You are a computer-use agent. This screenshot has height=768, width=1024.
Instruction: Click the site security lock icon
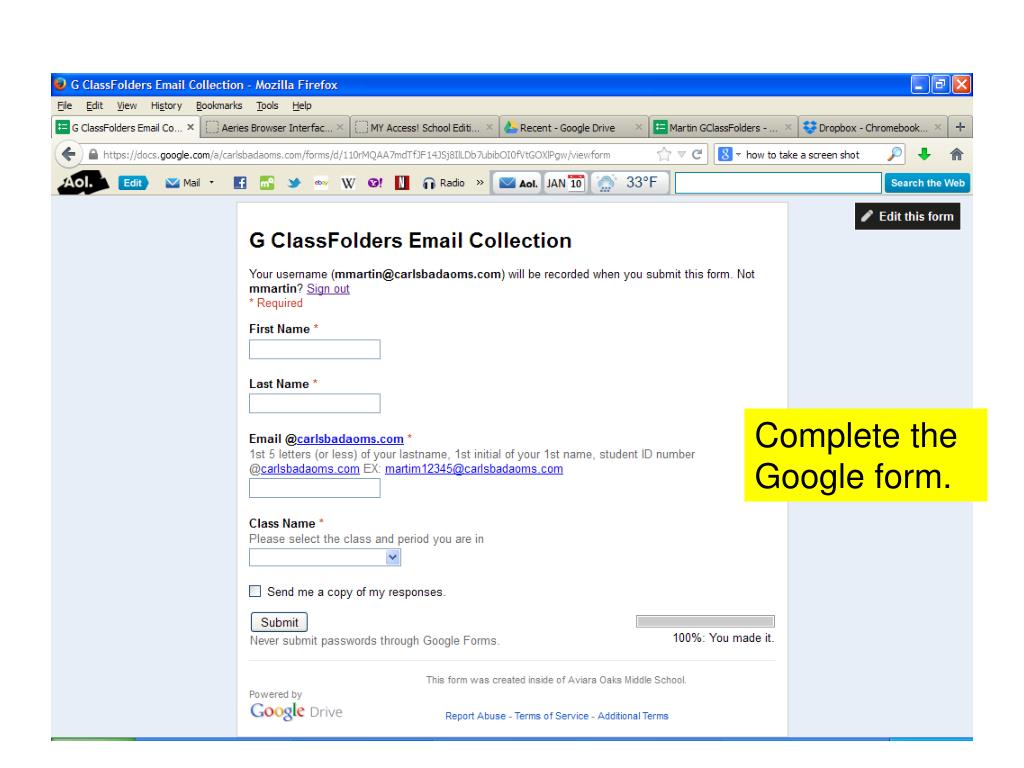click(93, 155)
